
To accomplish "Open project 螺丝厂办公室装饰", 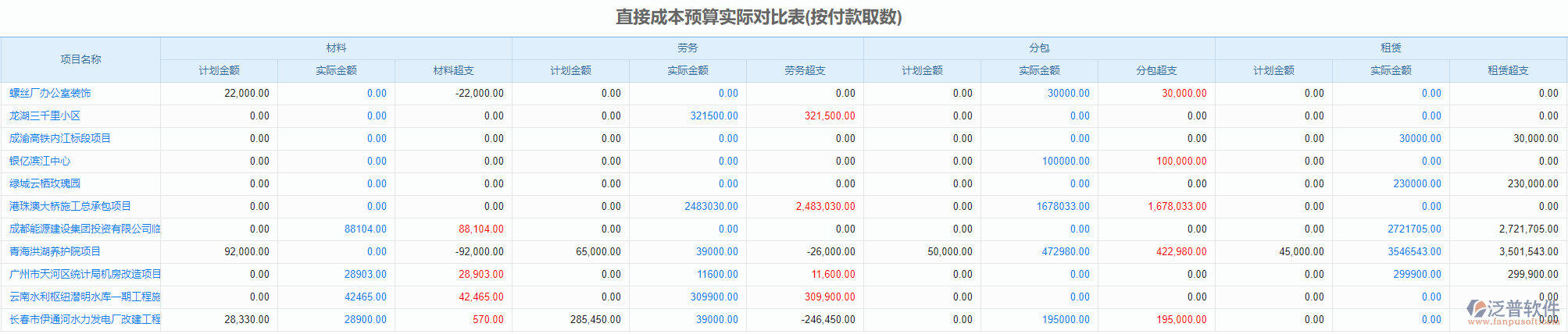I will coord(50,93).
